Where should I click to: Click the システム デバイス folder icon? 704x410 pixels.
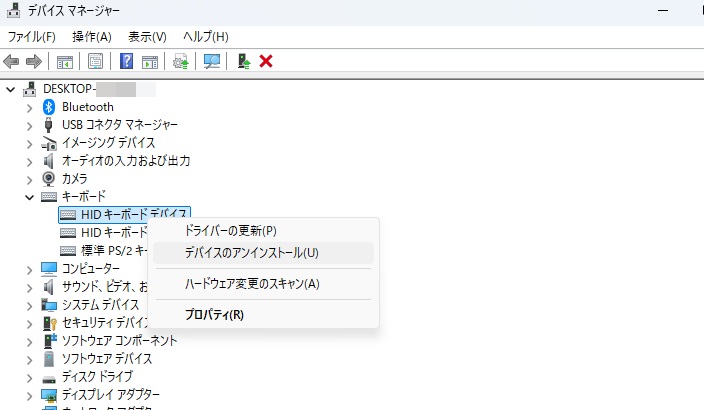coord(49,305)
